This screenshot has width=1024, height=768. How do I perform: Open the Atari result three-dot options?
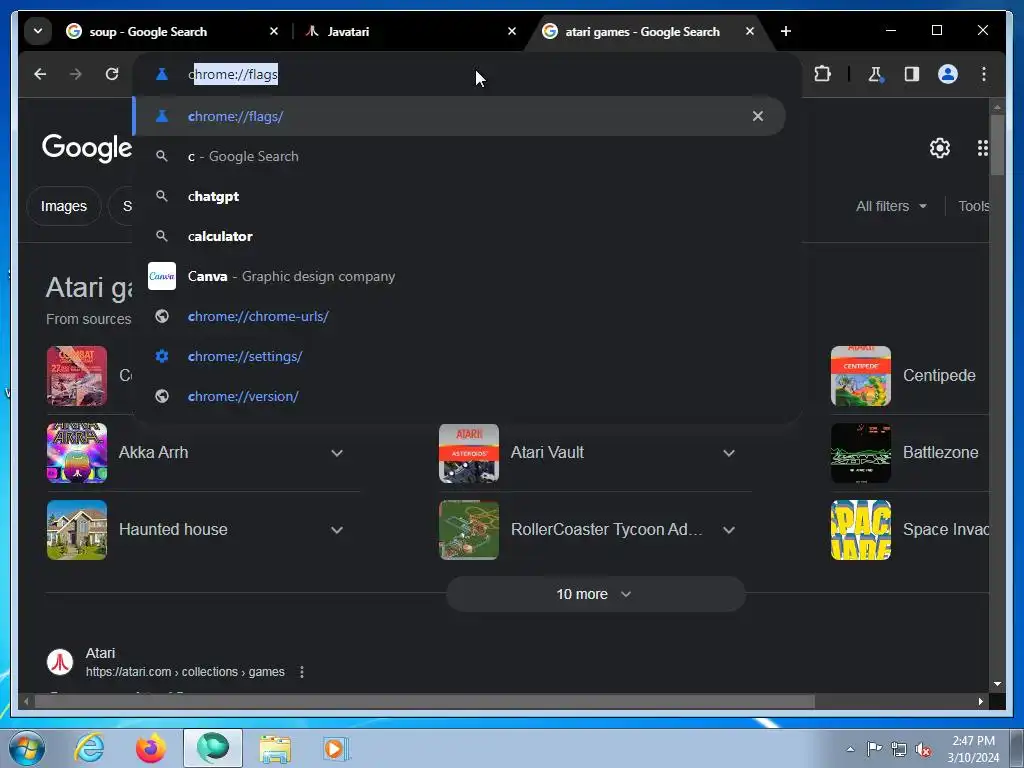(302, 672)
